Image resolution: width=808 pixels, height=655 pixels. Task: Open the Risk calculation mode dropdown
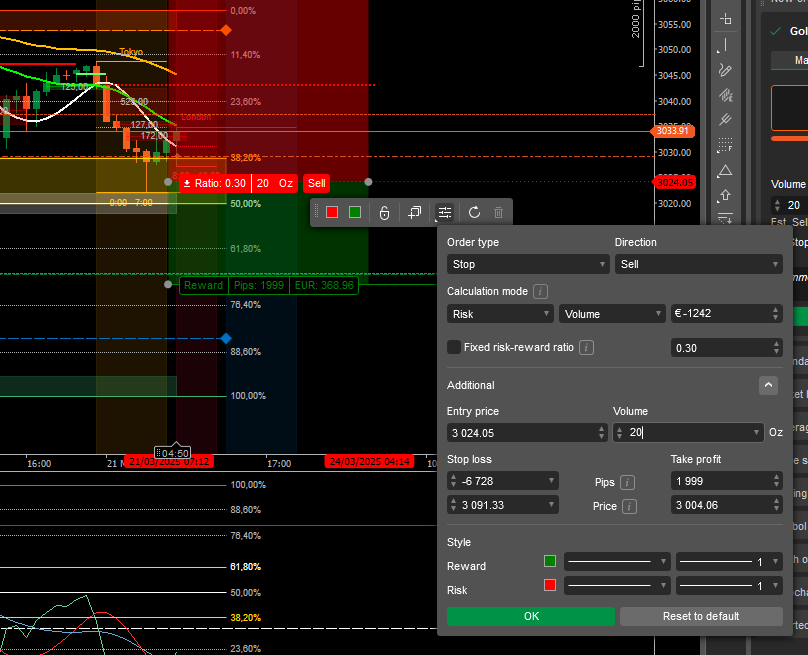point(500,314)
